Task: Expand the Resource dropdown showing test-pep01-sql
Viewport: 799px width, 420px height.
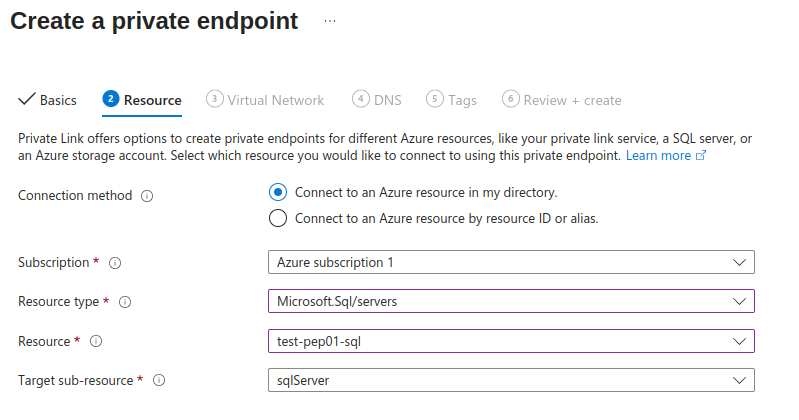Action: point(511,341)
